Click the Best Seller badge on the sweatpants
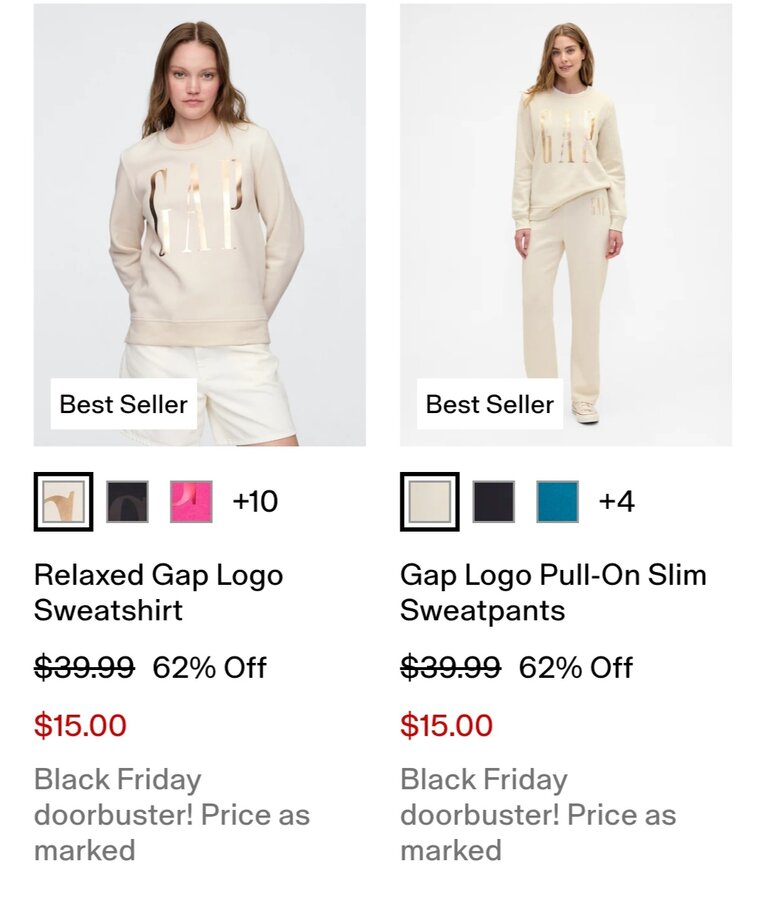766x900 pixels. 489,404
